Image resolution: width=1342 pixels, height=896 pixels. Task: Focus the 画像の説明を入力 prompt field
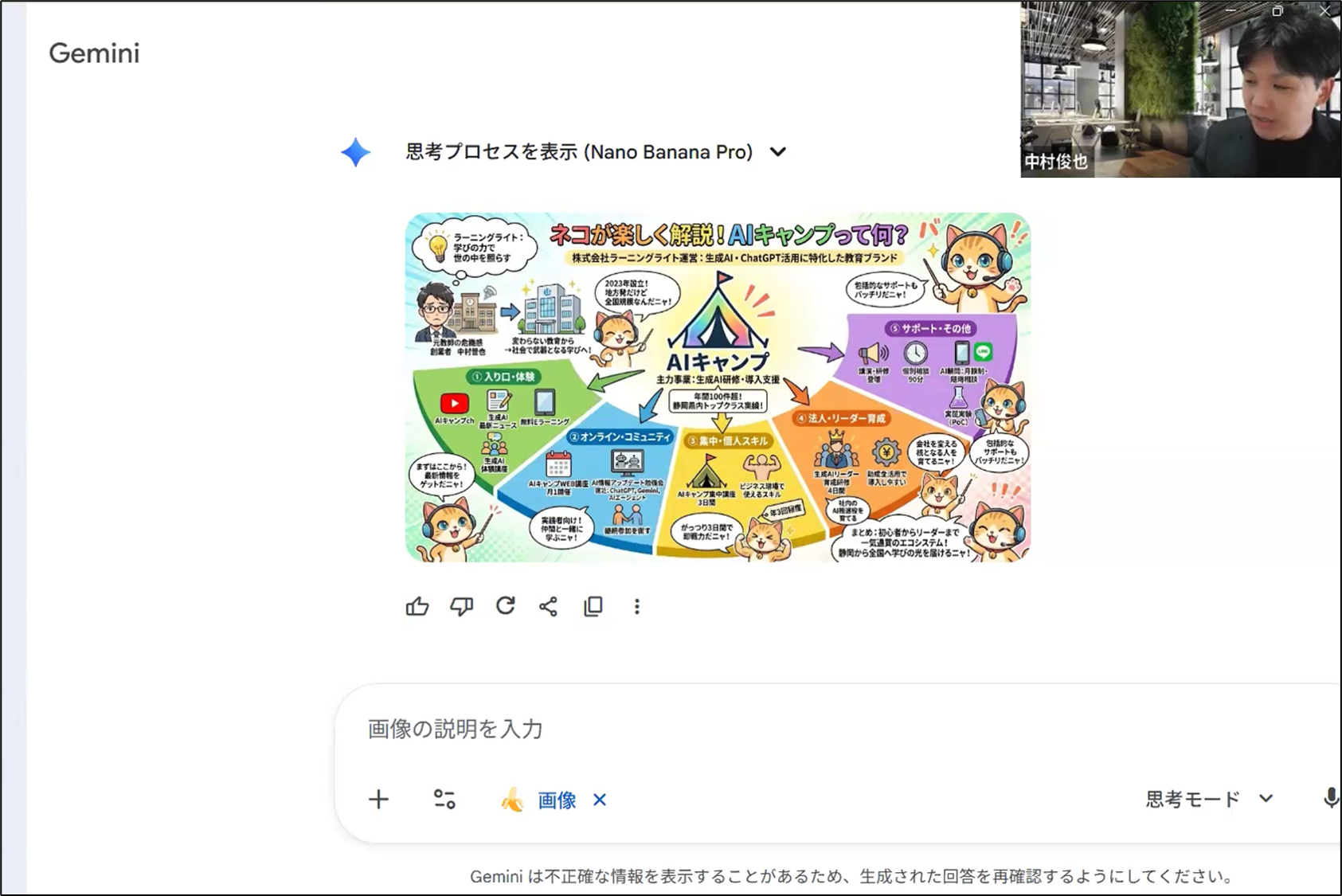point(717,729)
